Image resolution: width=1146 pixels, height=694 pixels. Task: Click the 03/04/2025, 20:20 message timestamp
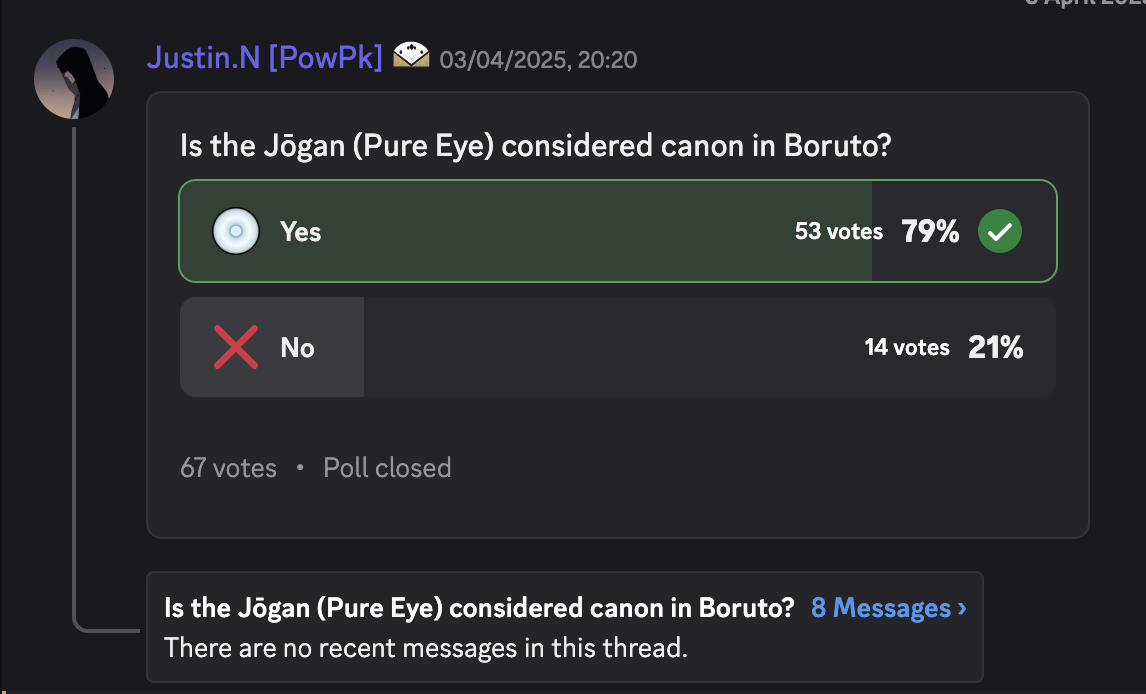538,60
